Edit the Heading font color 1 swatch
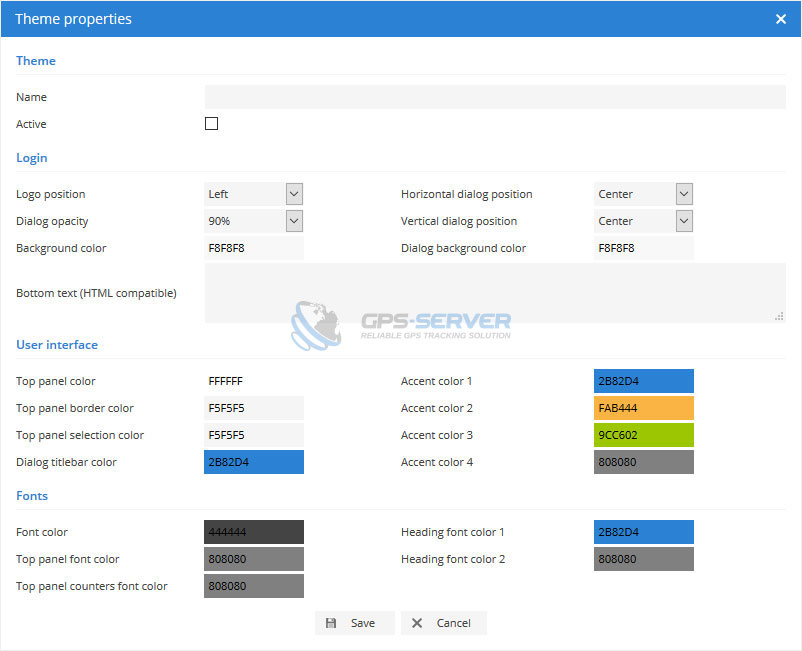Image resolution: width=802 pixels, height=651 pixels. coord(643,532)
